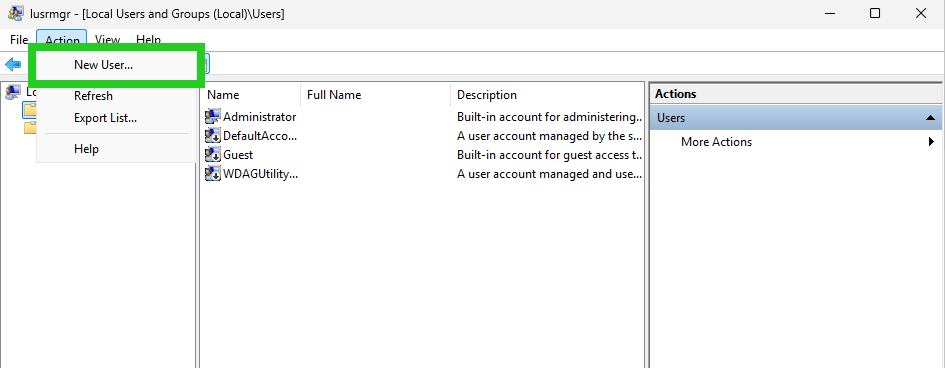The height and width of the screenshot is (368, 945).
Task: Choose Refresh in the Action menu
Action: click(116, 96)
